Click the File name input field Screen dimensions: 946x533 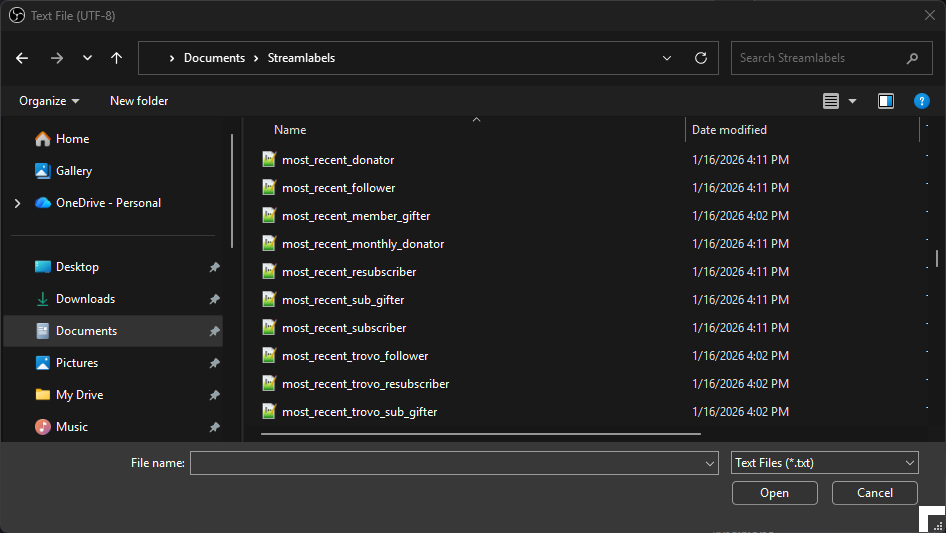pyautogui.click(x=446, y=463)
